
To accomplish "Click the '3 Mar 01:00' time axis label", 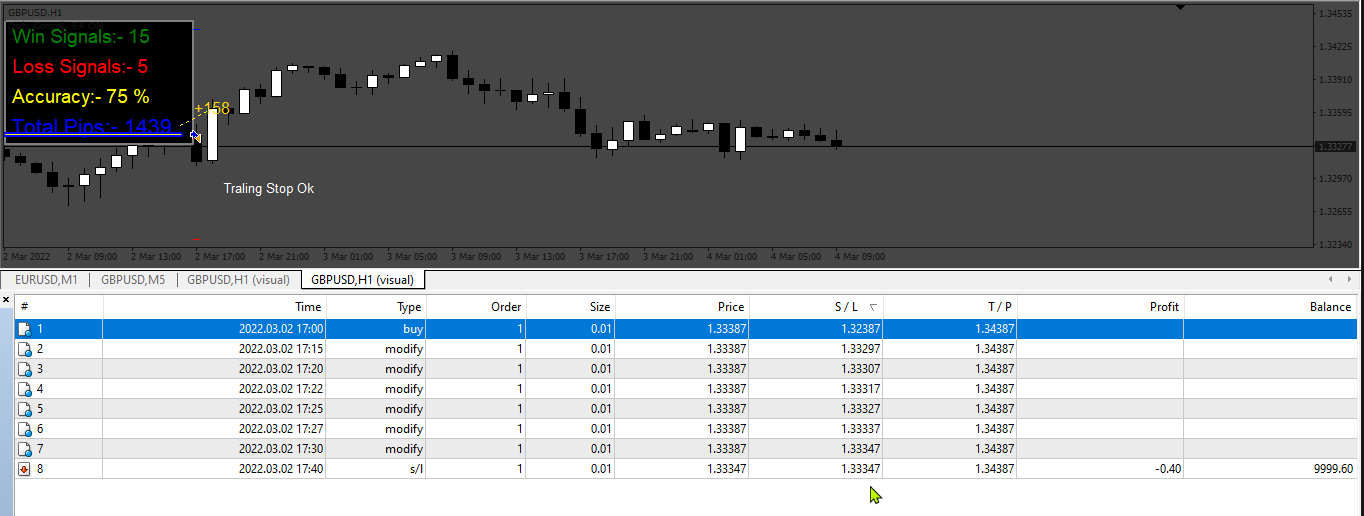I will coord(348,256).
